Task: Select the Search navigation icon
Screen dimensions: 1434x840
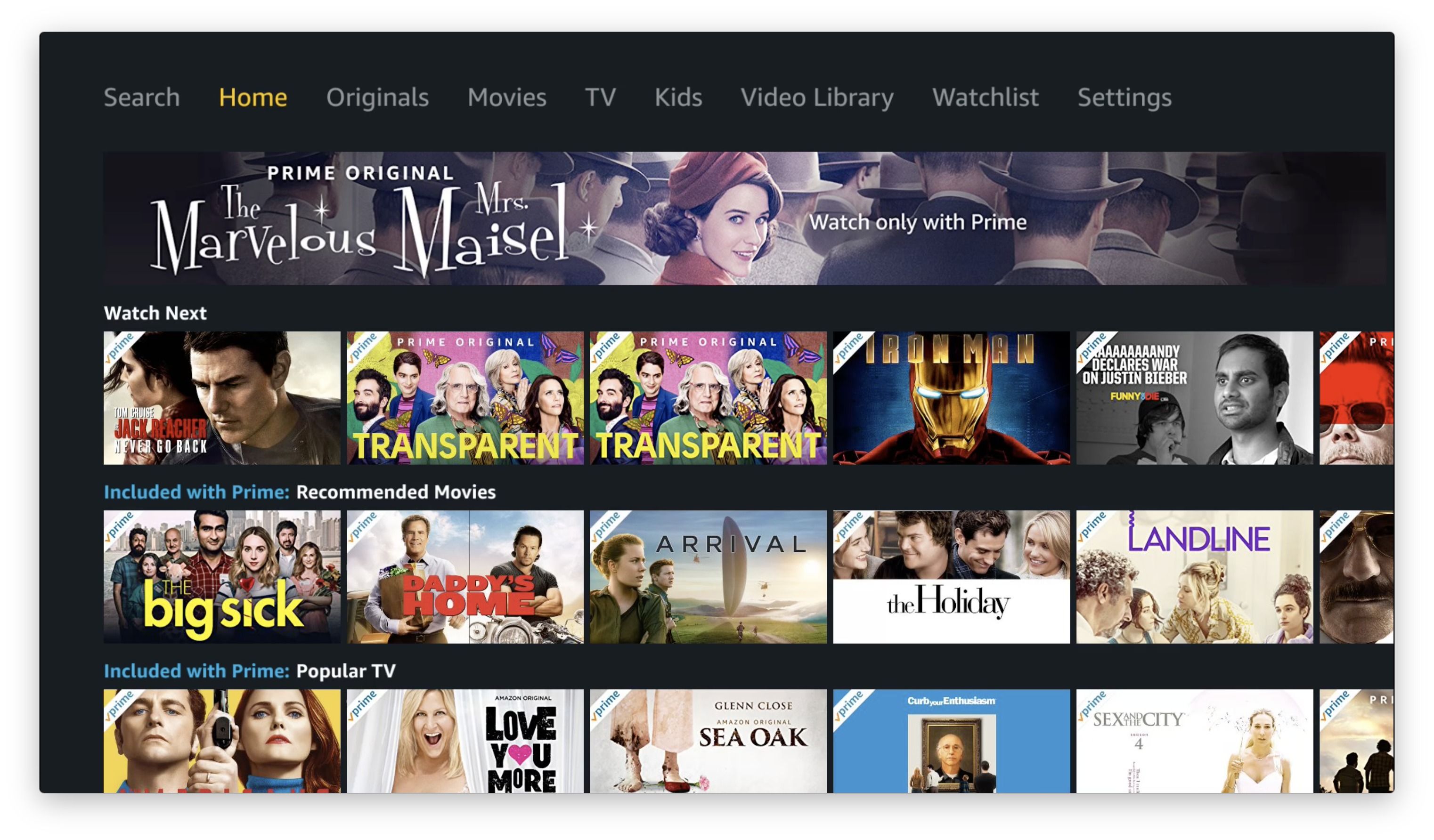Action: click(139, 96)
